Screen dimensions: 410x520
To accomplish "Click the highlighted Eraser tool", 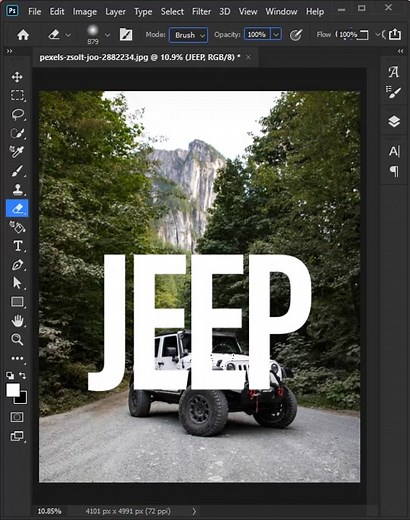I will pyautogui.click(x=17, y=208).
